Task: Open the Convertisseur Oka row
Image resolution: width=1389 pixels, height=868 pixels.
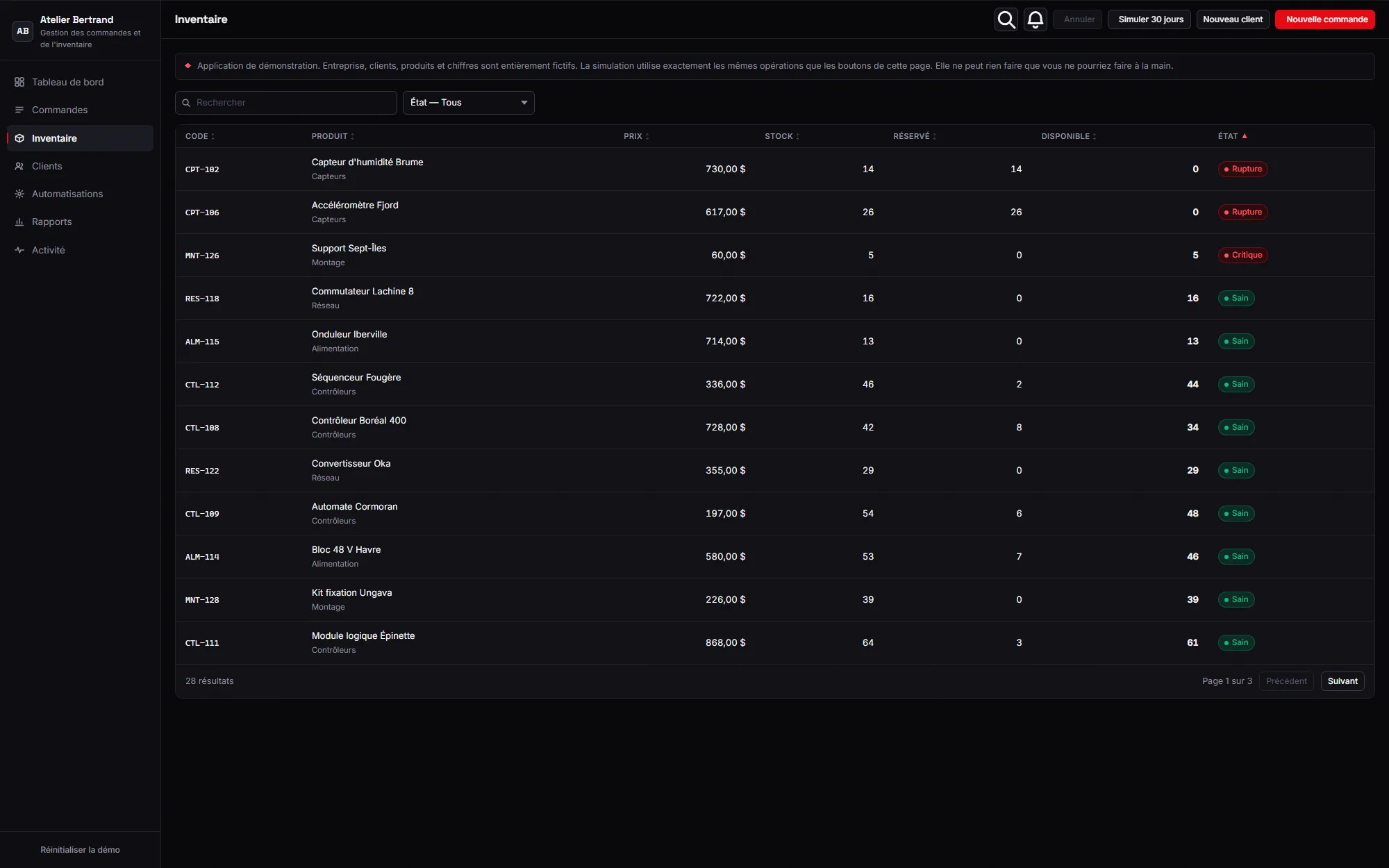Action: coord(774,471)
